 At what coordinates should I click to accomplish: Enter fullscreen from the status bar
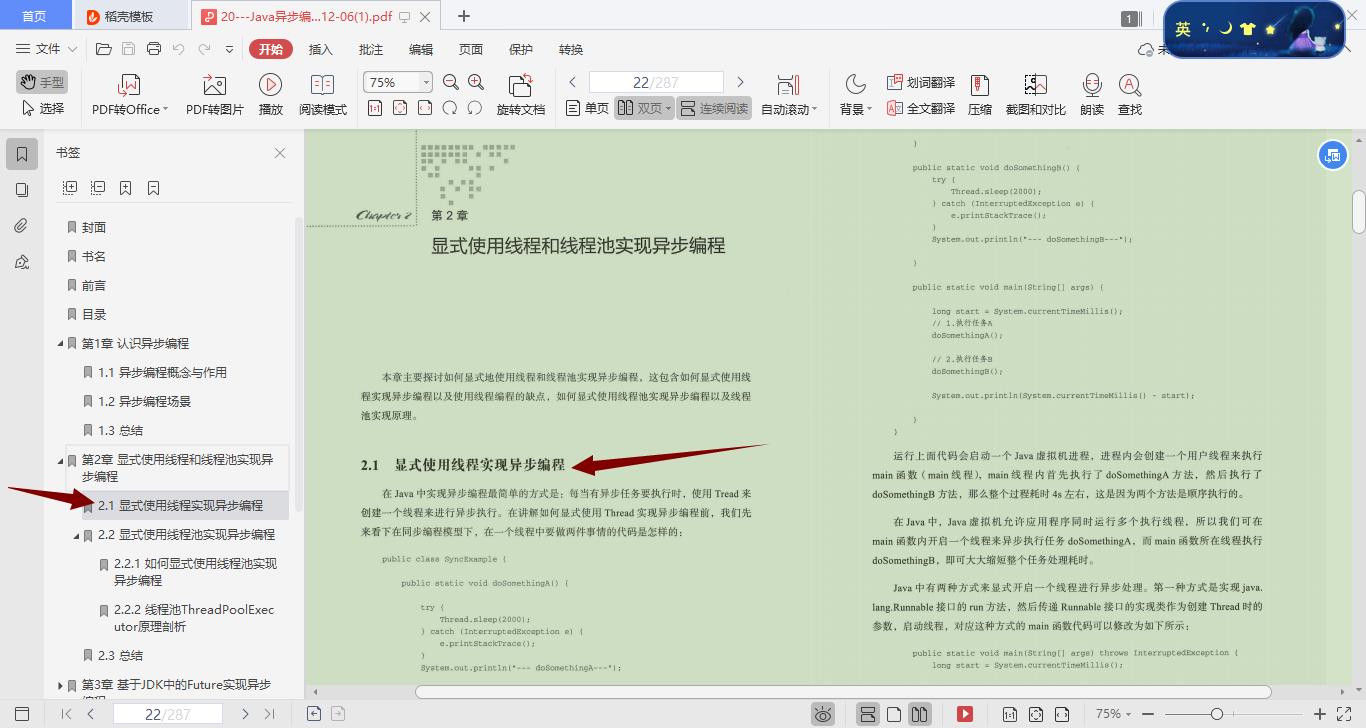pyautogui.click(x=1344, y=714)
